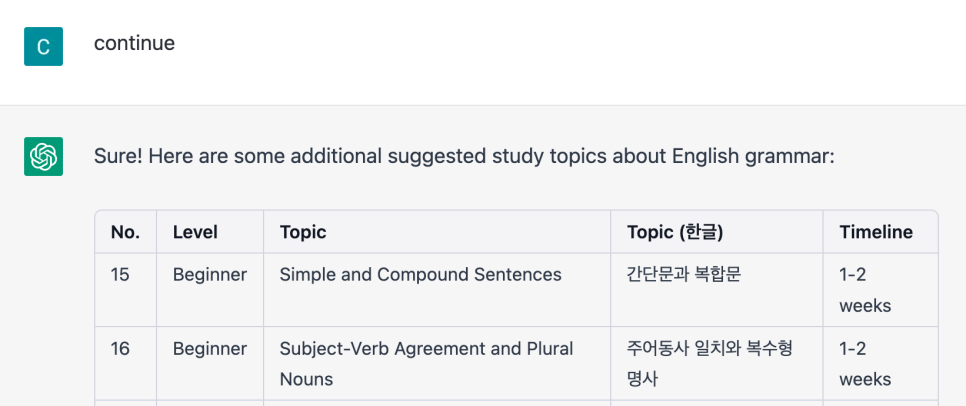Screen dimensions: 966x406
Task: Click the 'Beginner' level cell in row 15
Action: pyautogui.click(x=210, y=290)
